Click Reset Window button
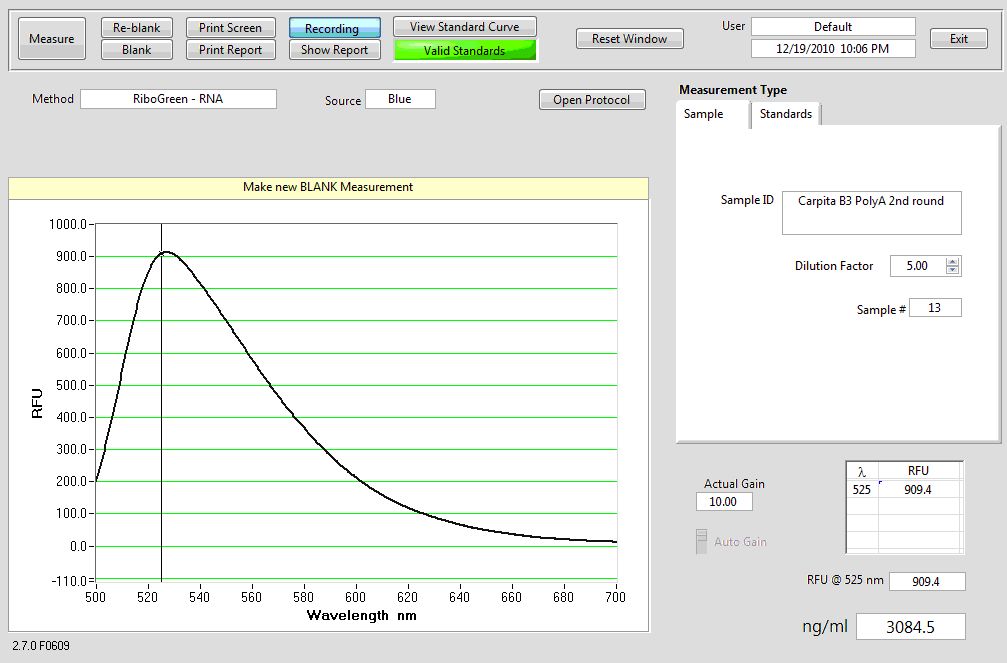Viewport: 1007px width, 663px height. 629,39
